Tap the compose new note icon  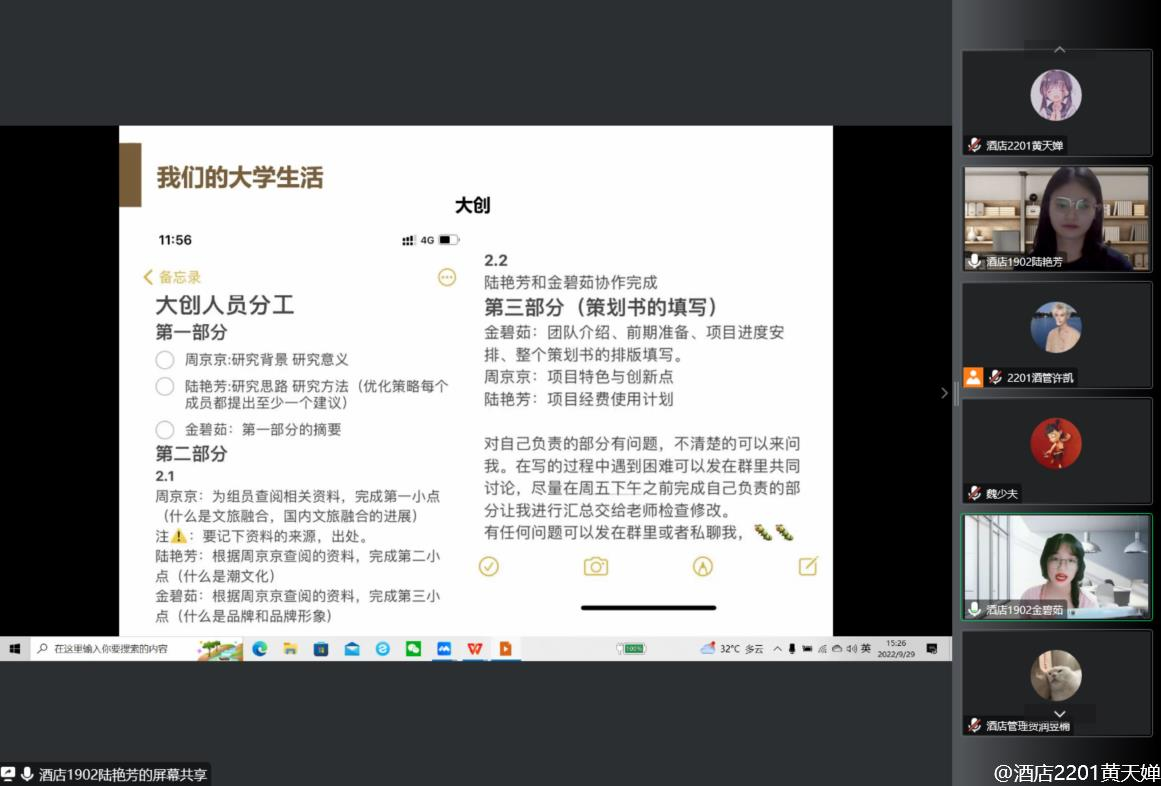click(x=808, y=567)
